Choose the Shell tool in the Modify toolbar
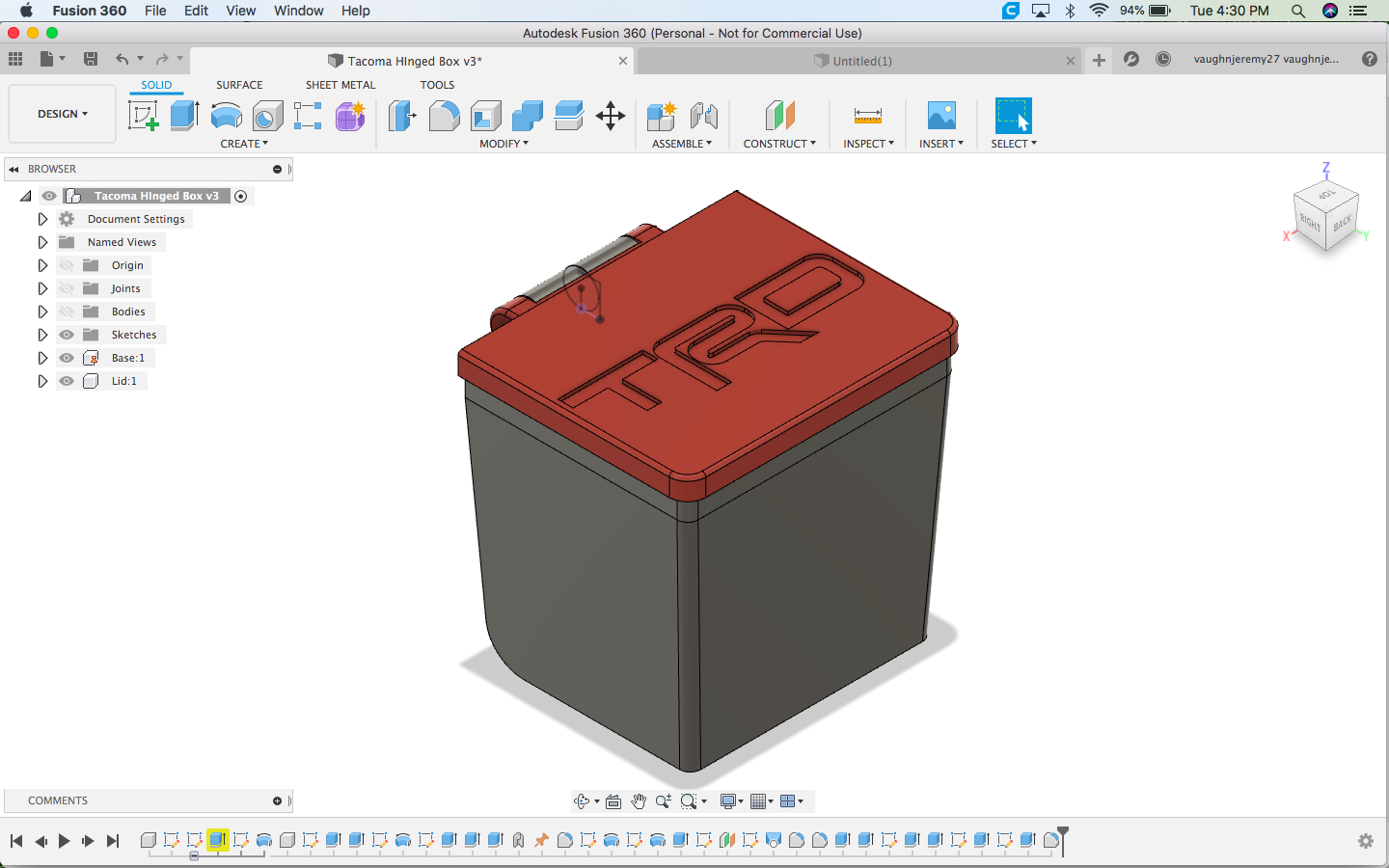1389x868 pixels. tap(485, 117)
